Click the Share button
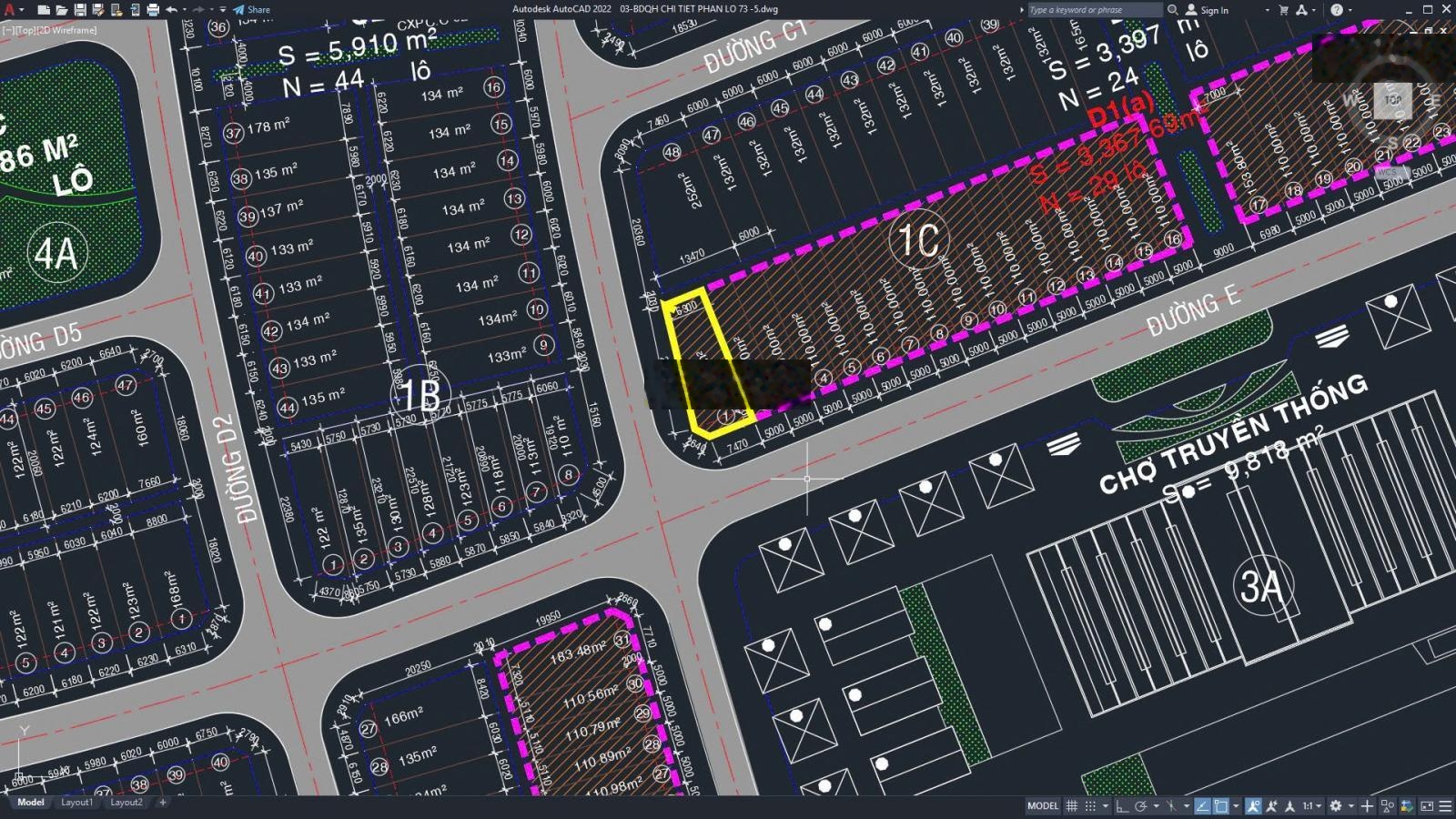1456x819 pixels. coord(252,10)
